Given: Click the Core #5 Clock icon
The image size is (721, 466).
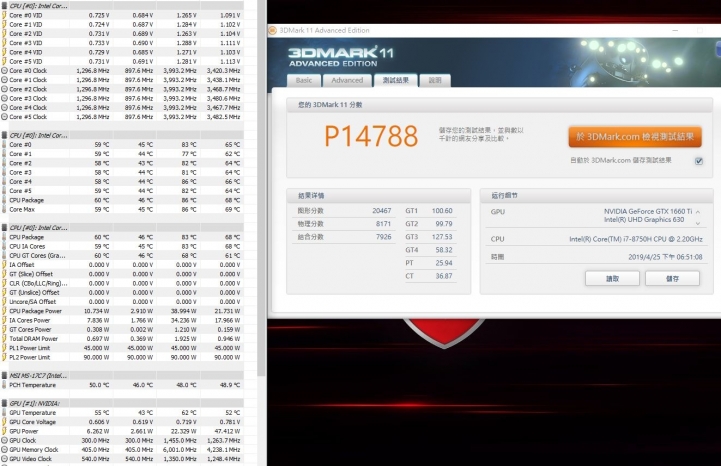Looking at the screenshot, I should point(4,117).
